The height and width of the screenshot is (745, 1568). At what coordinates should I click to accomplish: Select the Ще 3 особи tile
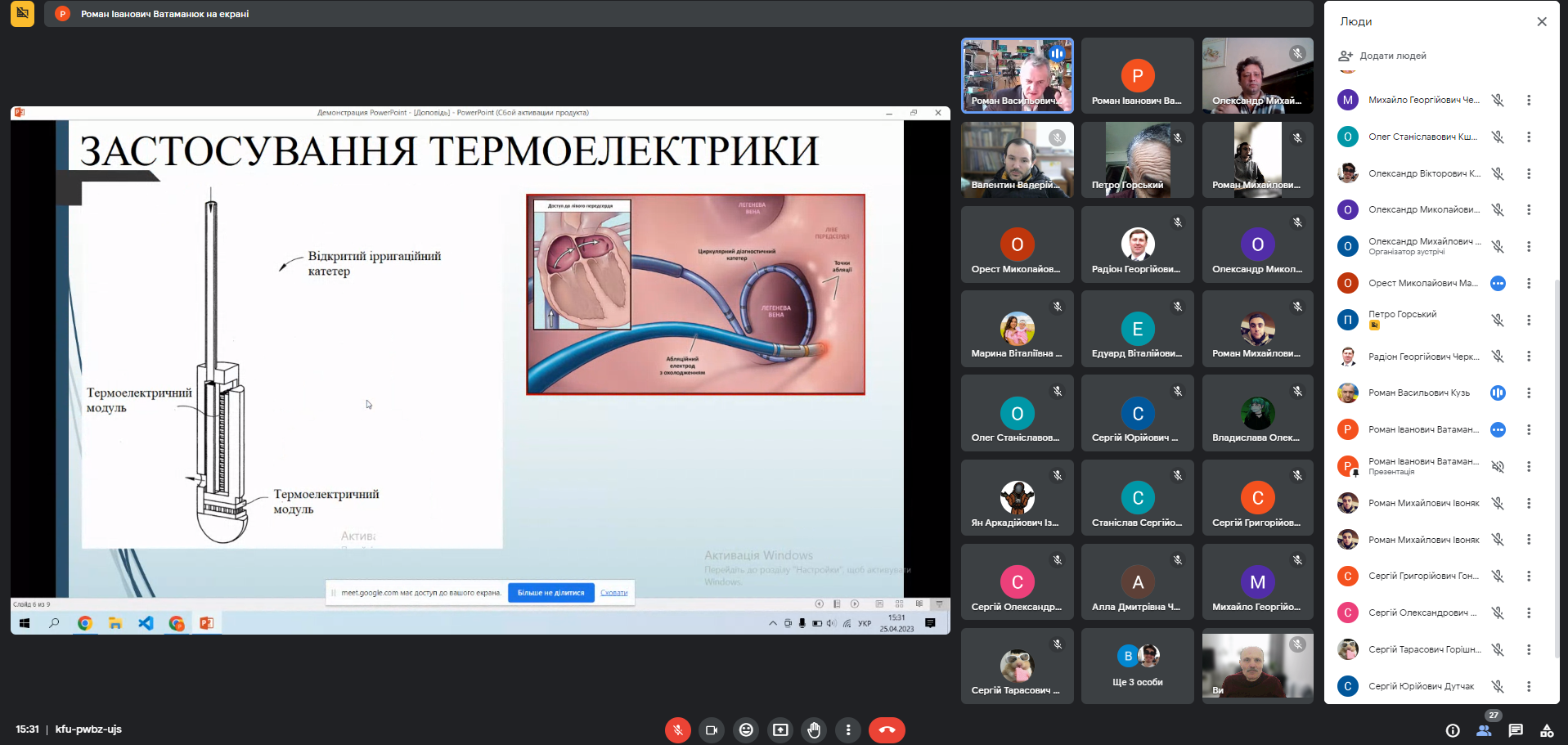(x=1137, y=666)
